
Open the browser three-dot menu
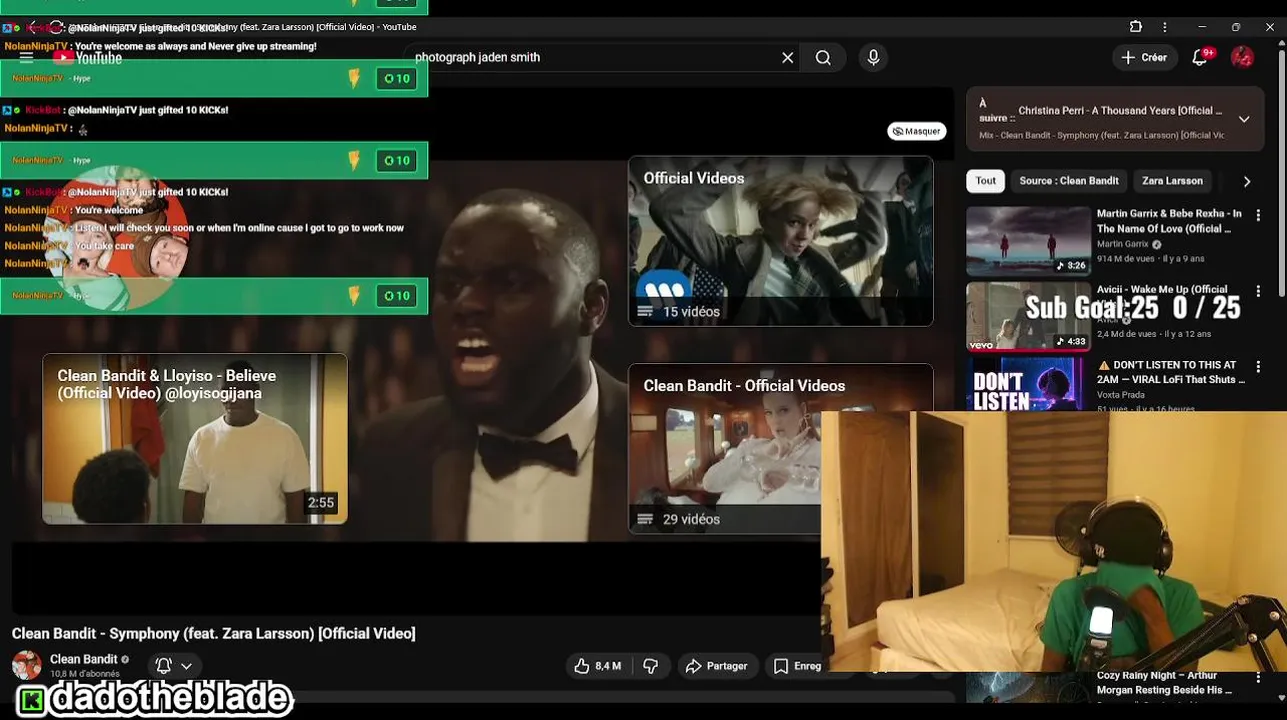point(1164,27)
